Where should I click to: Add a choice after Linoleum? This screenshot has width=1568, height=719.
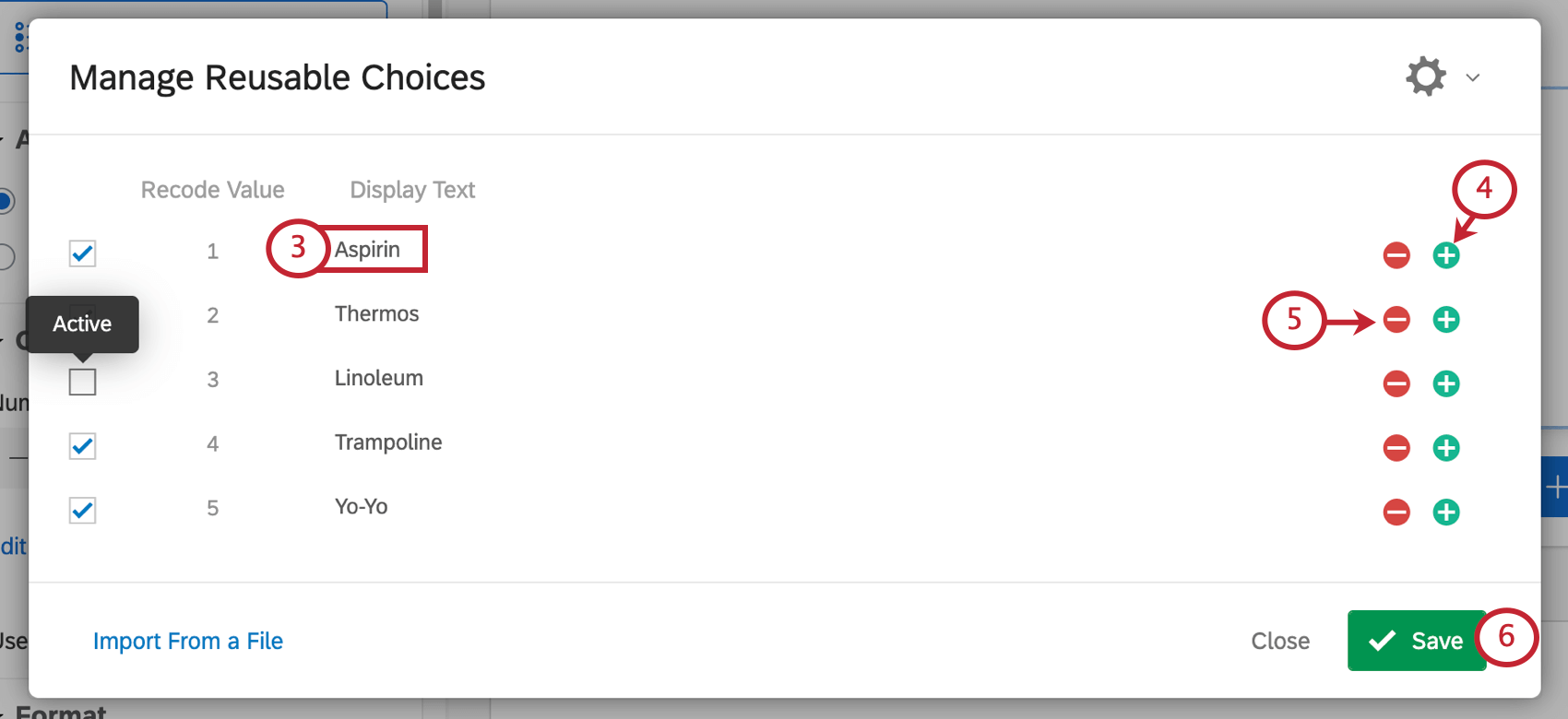(1446, 384)
